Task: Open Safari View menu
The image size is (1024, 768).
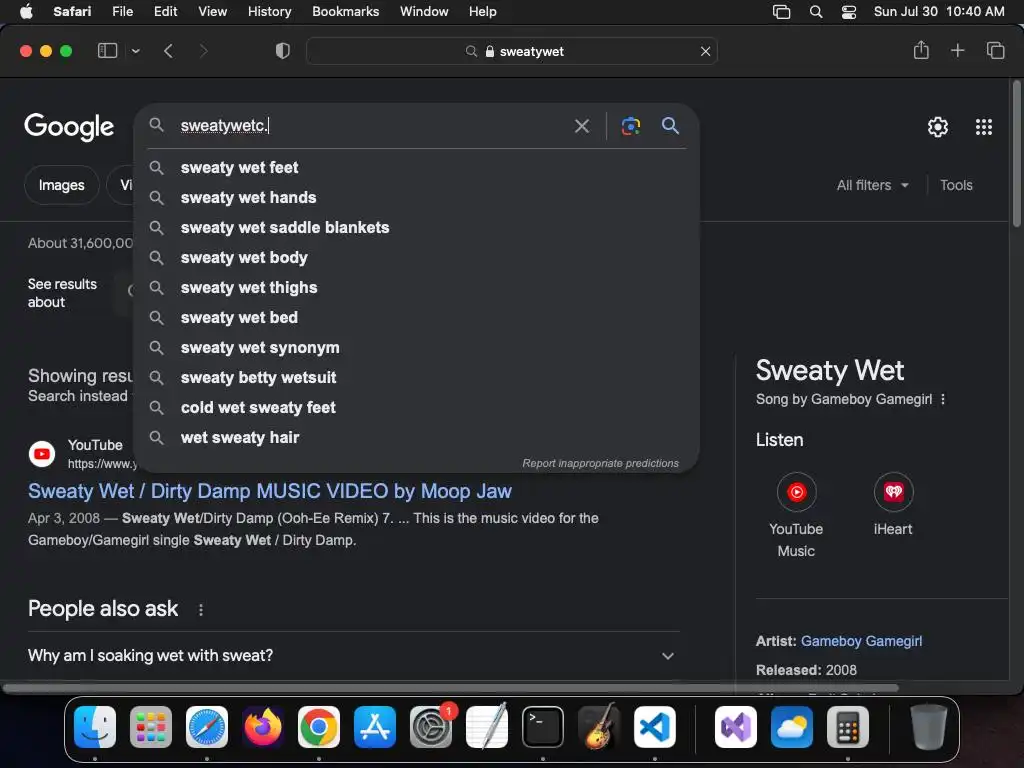Action: (x=212, y=12)
